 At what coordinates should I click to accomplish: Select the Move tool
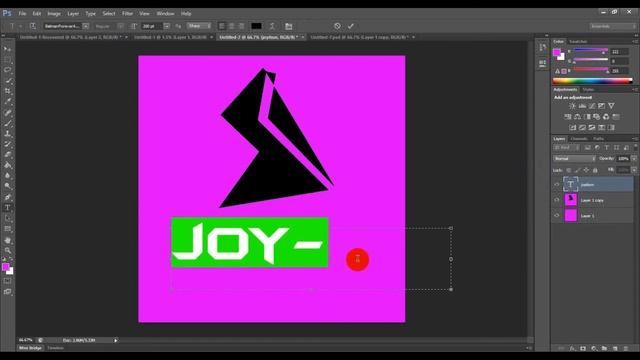[x=7, y=49]
